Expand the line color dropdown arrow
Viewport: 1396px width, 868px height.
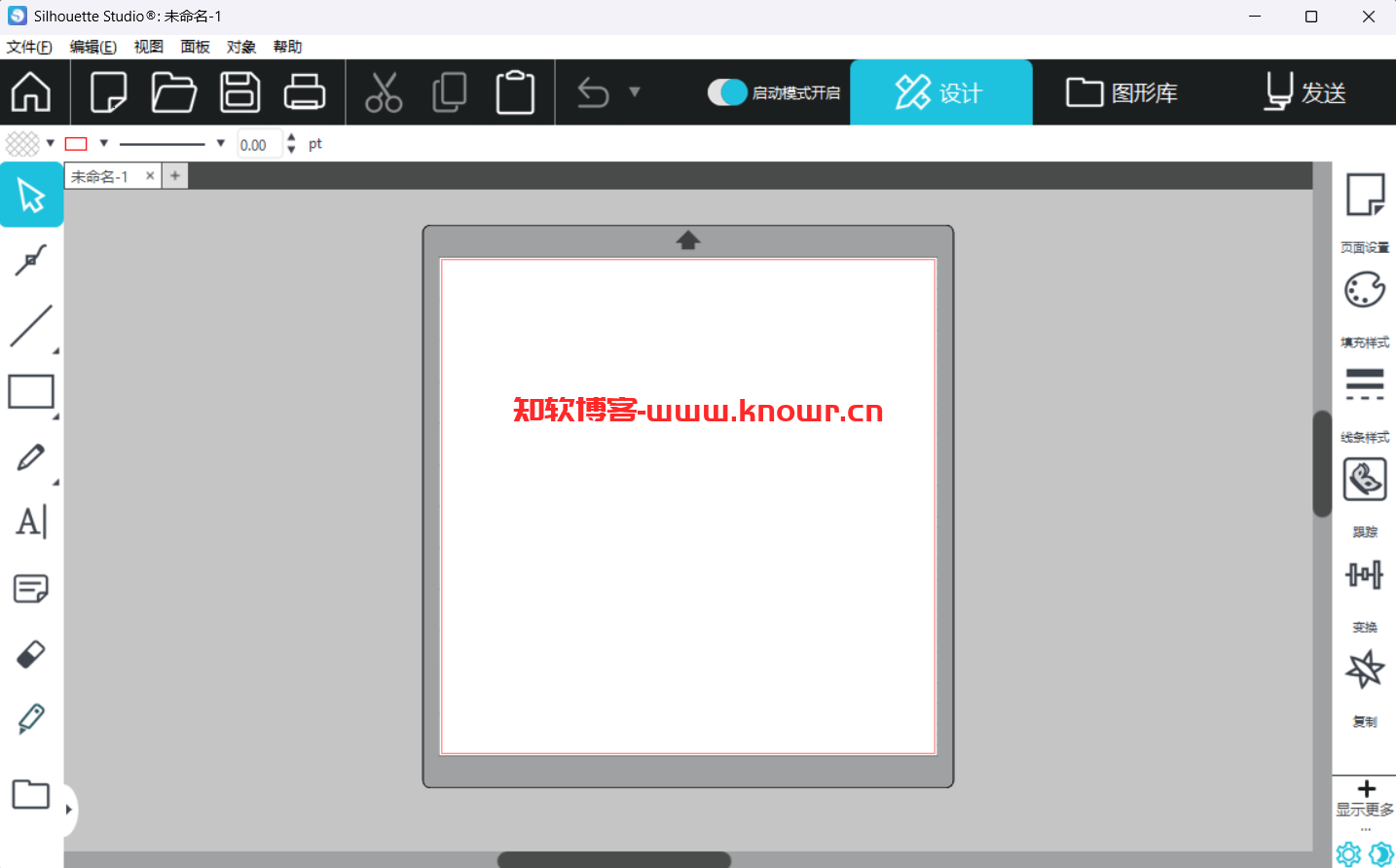point(104,143)
